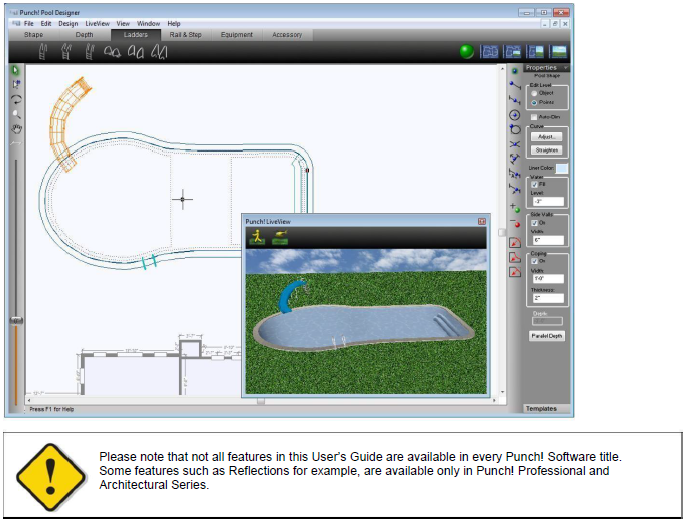Click the Coping Thickness input field

pyautogui.click(x=548, y=298)
